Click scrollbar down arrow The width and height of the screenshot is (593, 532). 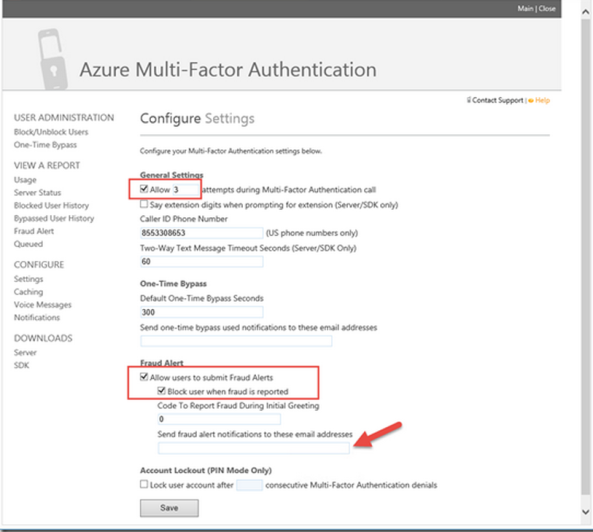click(585, 512)
